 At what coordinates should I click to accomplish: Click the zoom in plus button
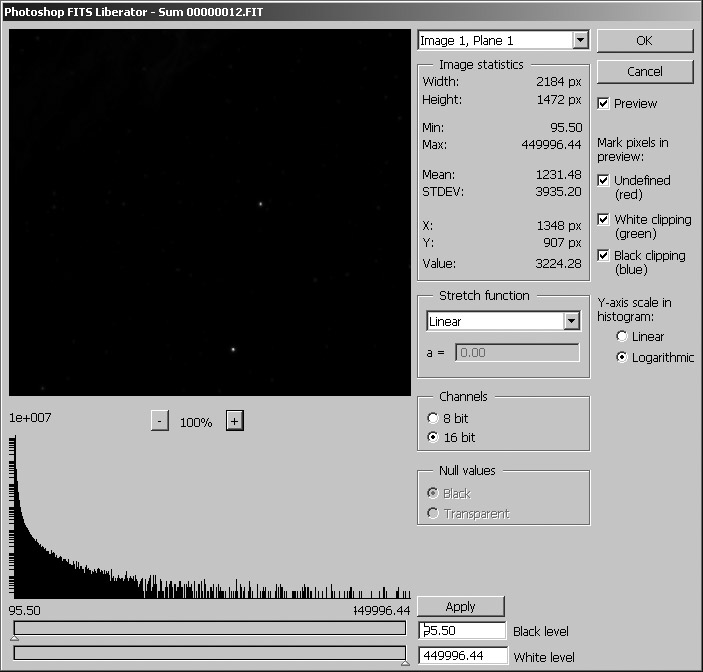[x=234, y=421]
